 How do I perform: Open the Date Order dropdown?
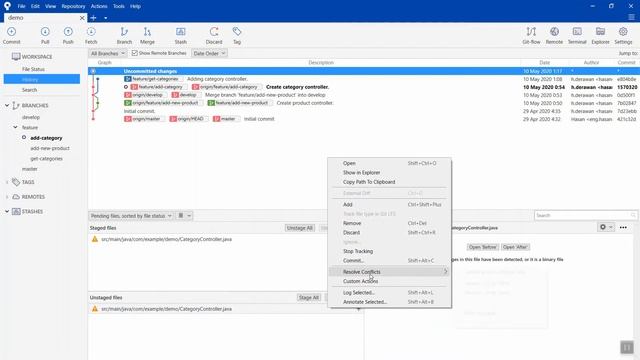pos(209,53)
